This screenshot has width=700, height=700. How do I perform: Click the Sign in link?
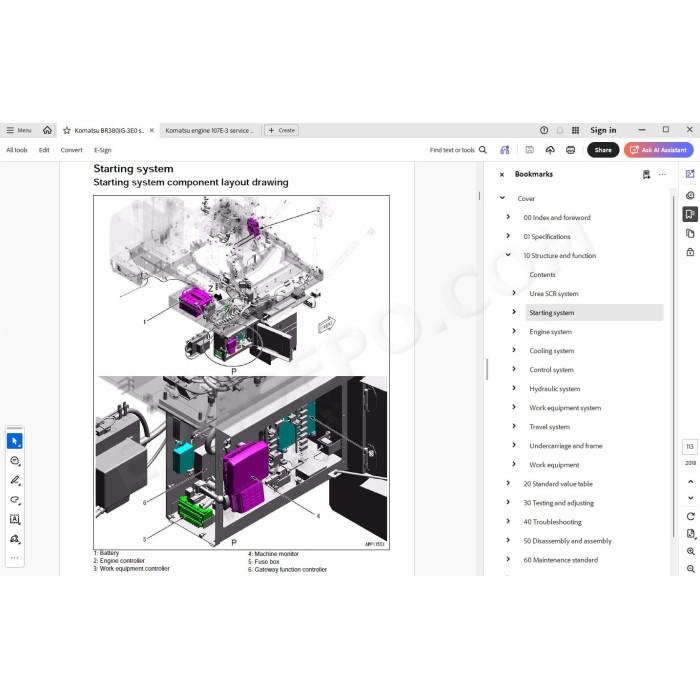tap(603, 130)
